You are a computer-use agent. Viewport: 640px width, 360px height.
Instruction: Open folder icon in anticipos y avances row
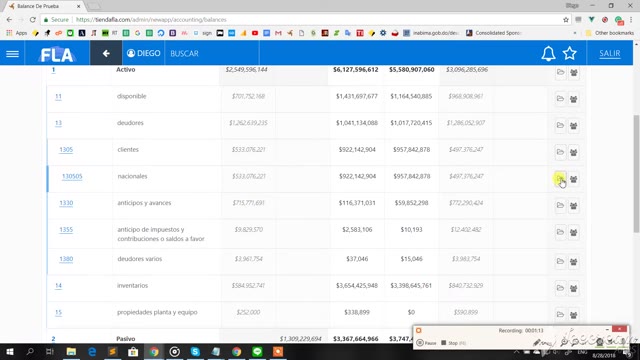pyautogui.click(x=560, y=205)
